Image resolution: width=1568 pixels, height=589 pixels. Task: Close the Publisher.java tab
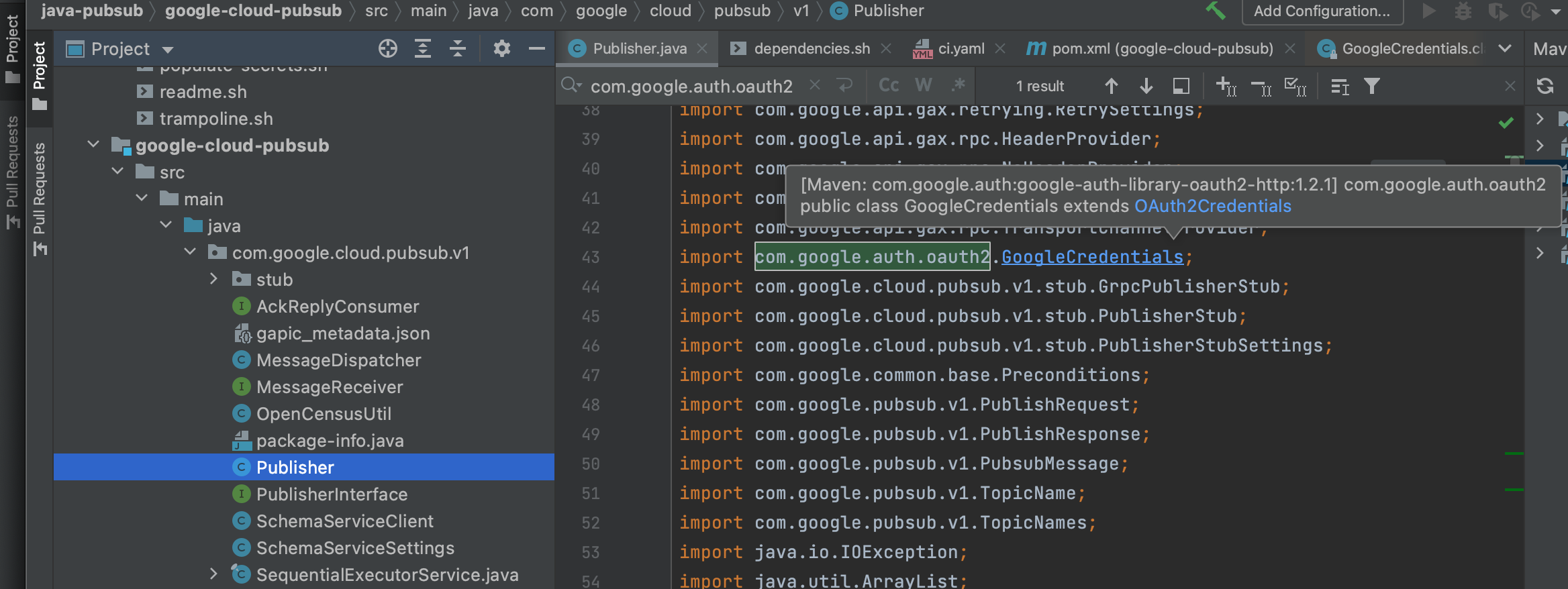702,48
